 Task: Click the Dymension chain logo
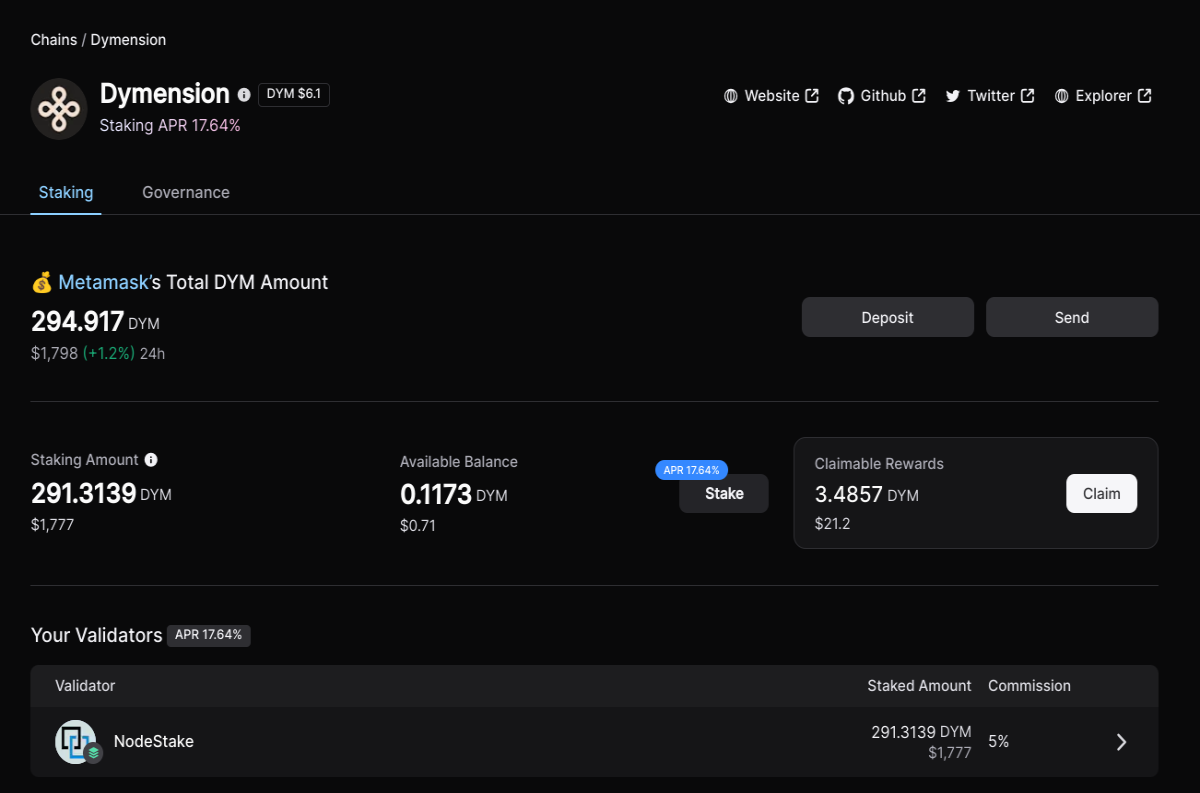point(59,109)
